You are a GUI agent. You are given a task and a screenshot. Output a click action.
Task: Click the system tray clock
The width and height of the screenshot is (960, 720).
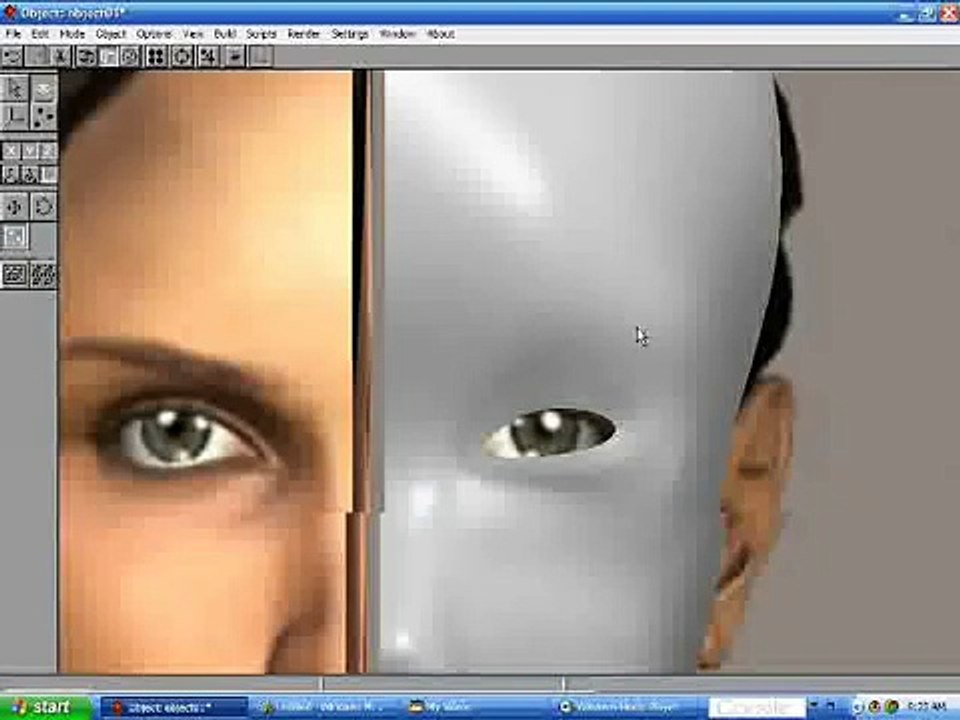click(929, 708)
